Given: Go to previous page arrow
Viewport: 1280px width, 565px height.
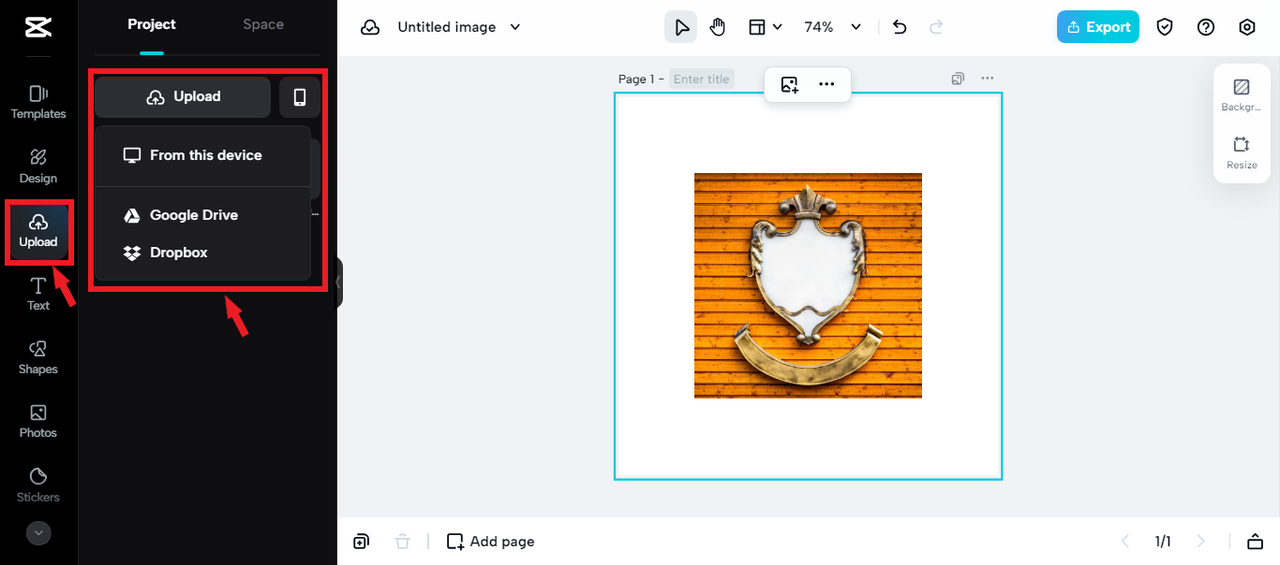Looking at the screenshot, I should 1125,541.
